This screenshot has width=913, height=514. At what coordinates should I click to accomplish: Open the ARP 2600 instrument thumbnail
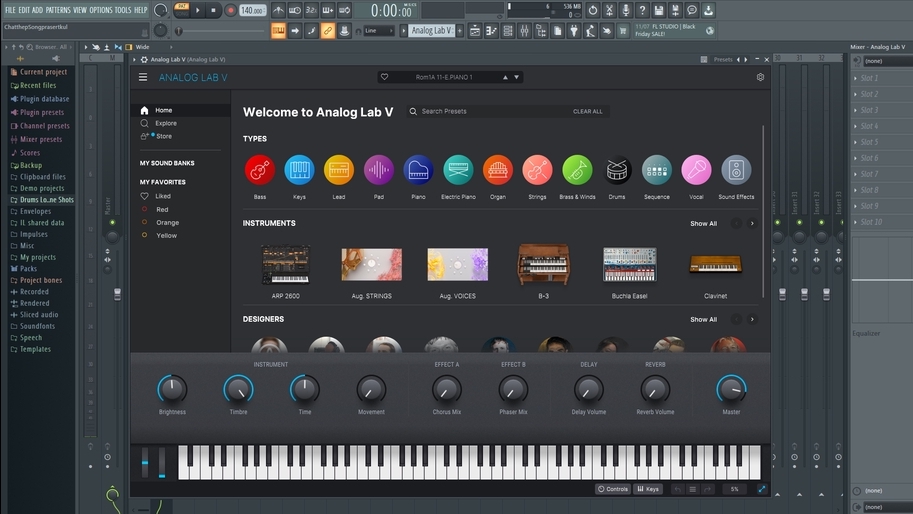[285, 265]
